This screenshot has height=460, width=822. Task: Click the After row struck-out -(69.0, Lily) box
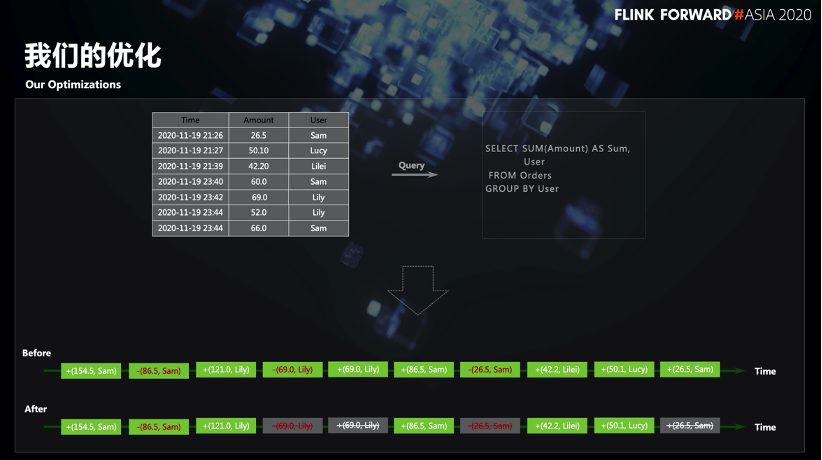click(293, 425)
